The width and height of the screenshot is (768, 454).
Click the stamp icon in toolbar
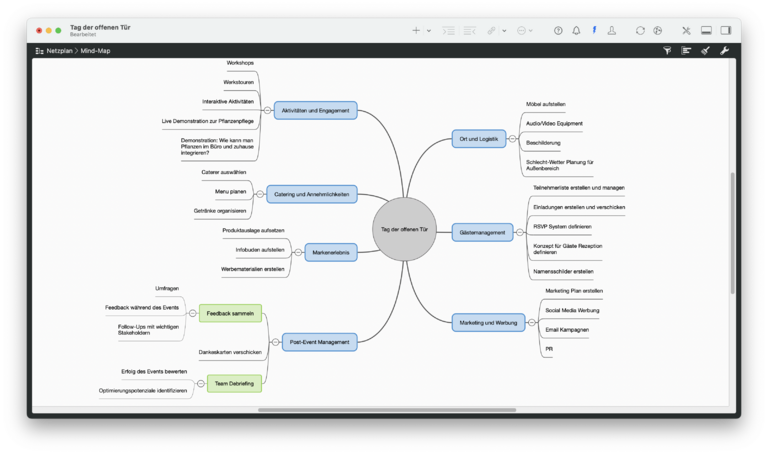[x=612, y=30]
